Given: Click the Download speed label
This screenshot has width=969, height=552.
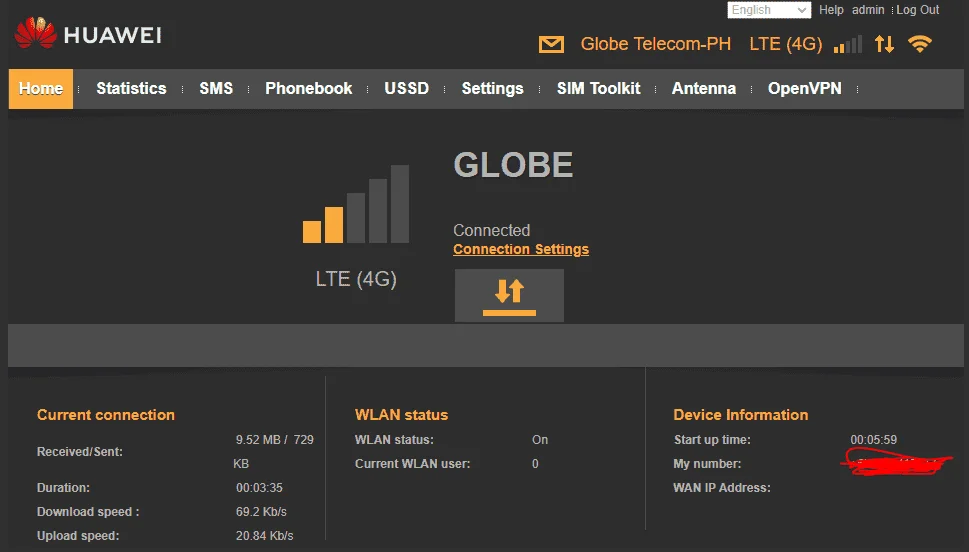Looking at the screenshot, I should [88, 512].
